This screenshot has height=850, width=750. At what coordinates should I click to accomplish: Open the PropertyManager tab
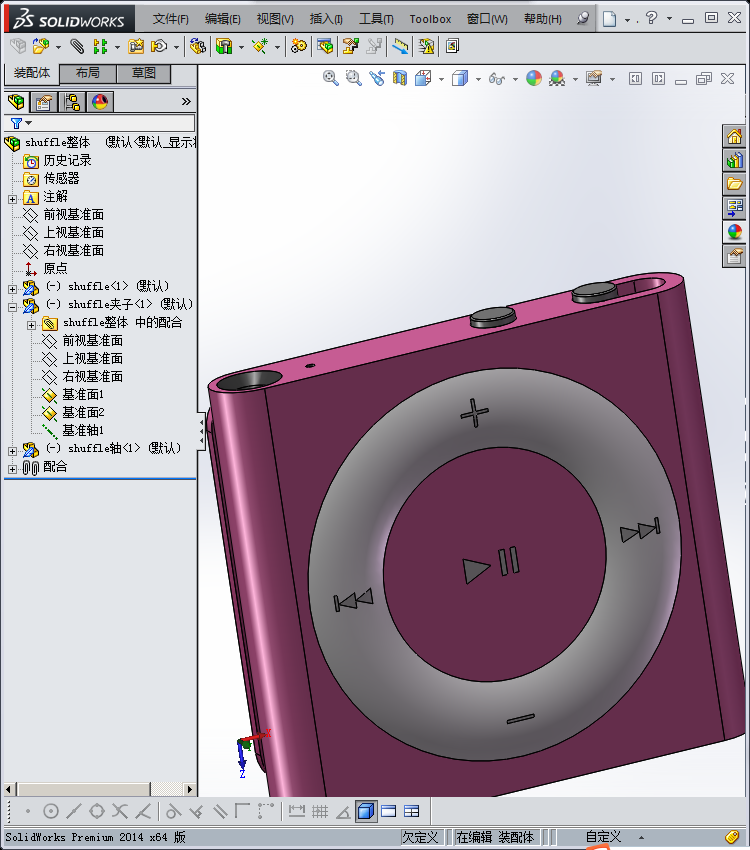[44, 101]
